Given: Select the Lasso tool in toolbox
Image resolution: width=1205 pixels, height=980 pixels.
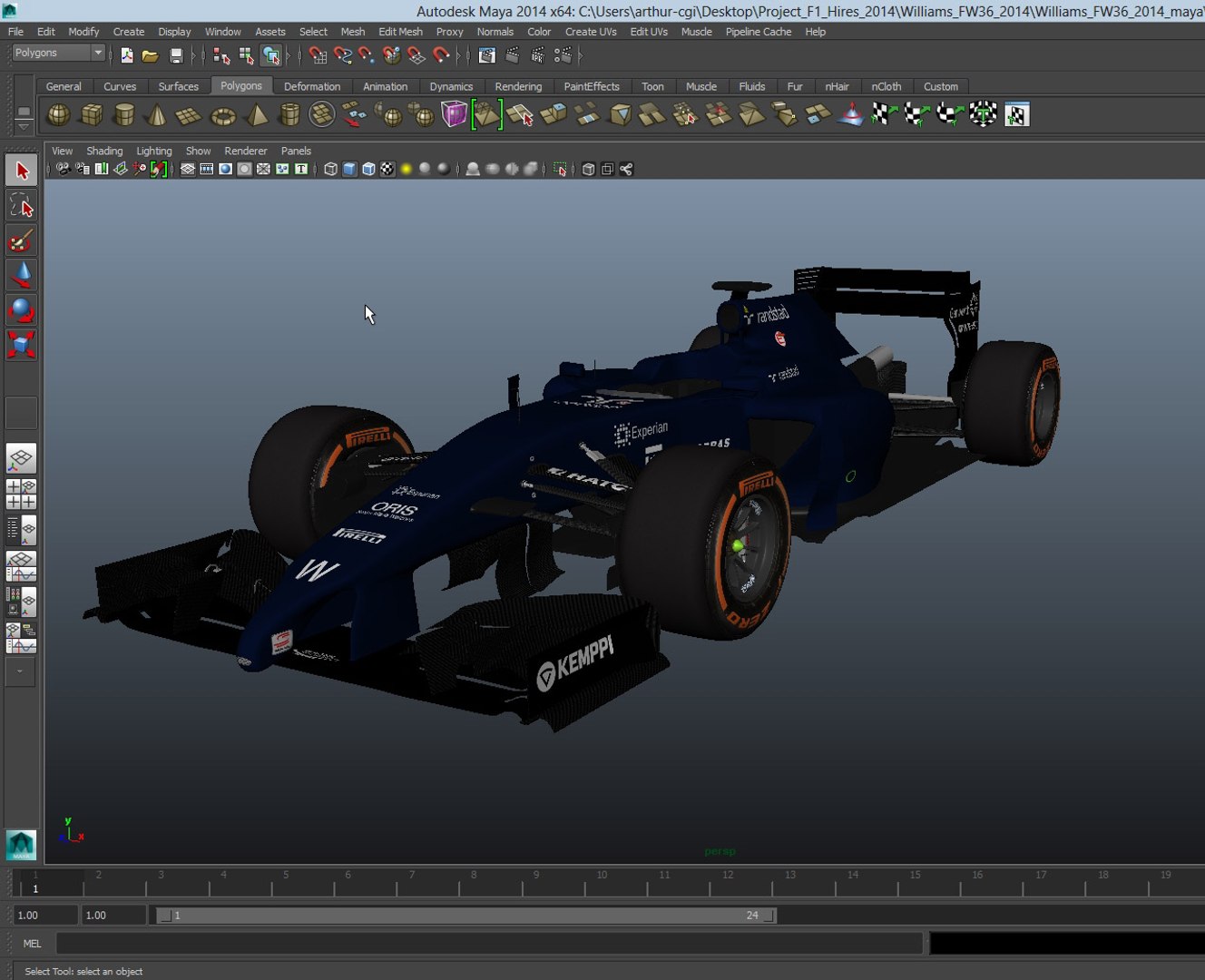Looking at the screenshot, I should click(21, 206).
